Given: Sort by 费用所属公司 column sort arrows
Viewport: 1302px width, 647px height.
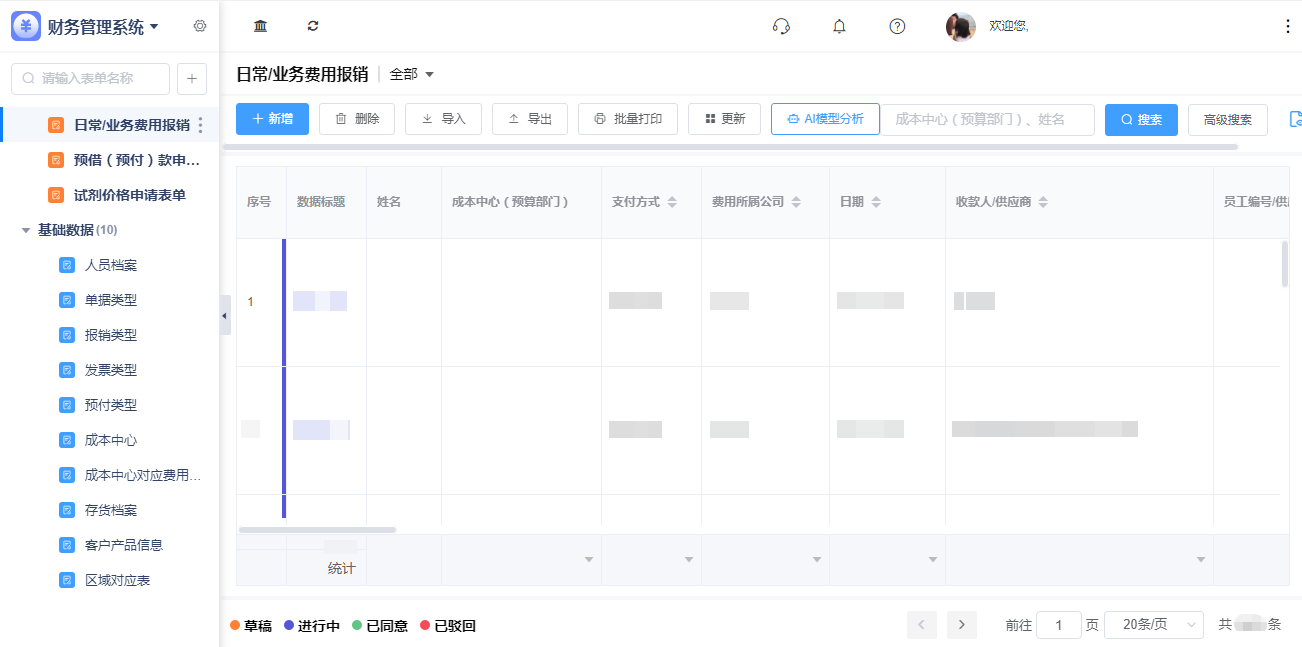Looking at the screenshot, I should [x=796, y=202].
